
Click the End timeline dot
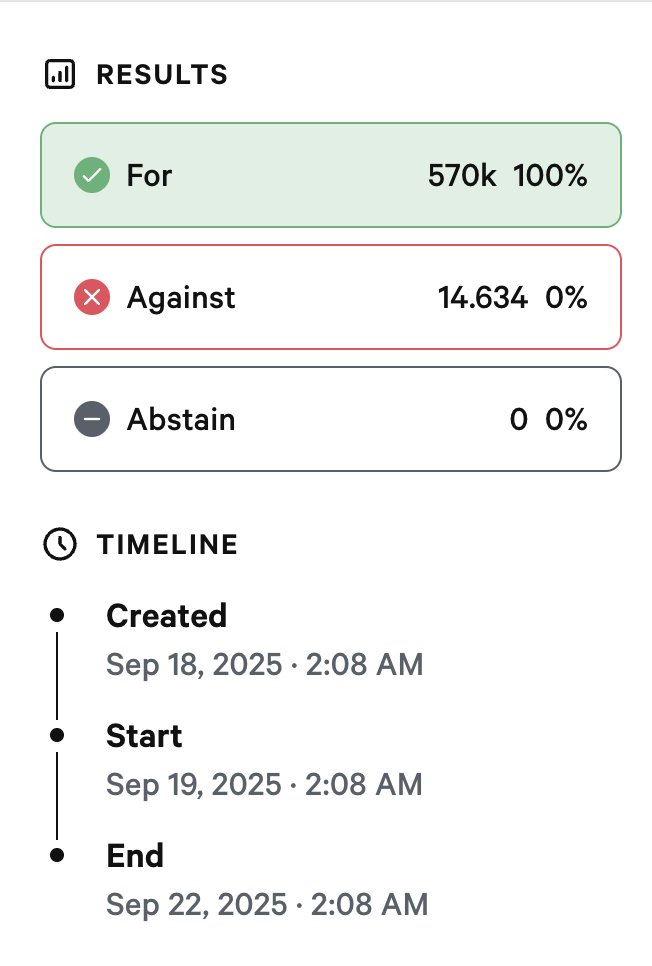tap(57, 855)
